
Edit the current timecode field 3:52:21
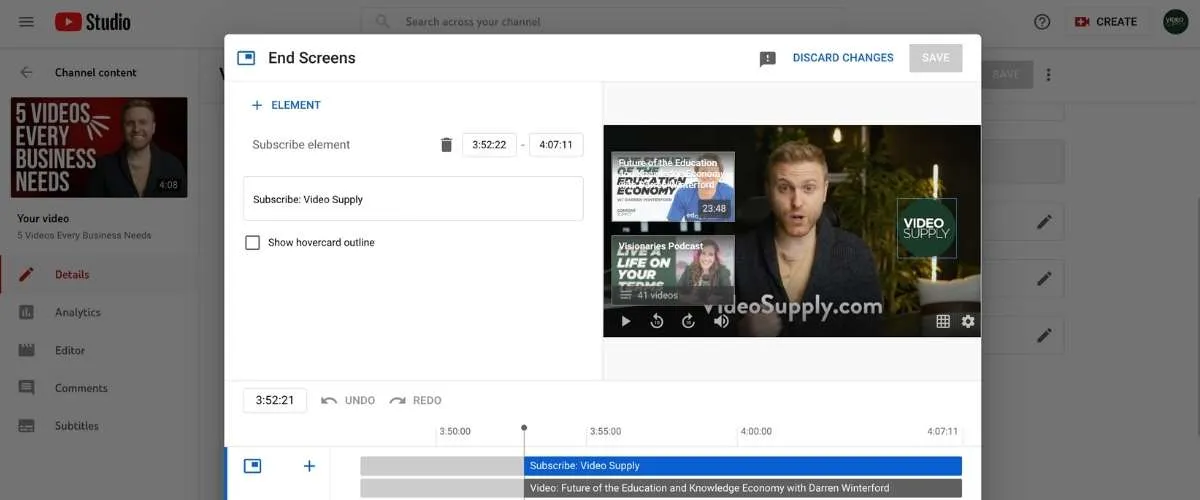tap(275, 400)
